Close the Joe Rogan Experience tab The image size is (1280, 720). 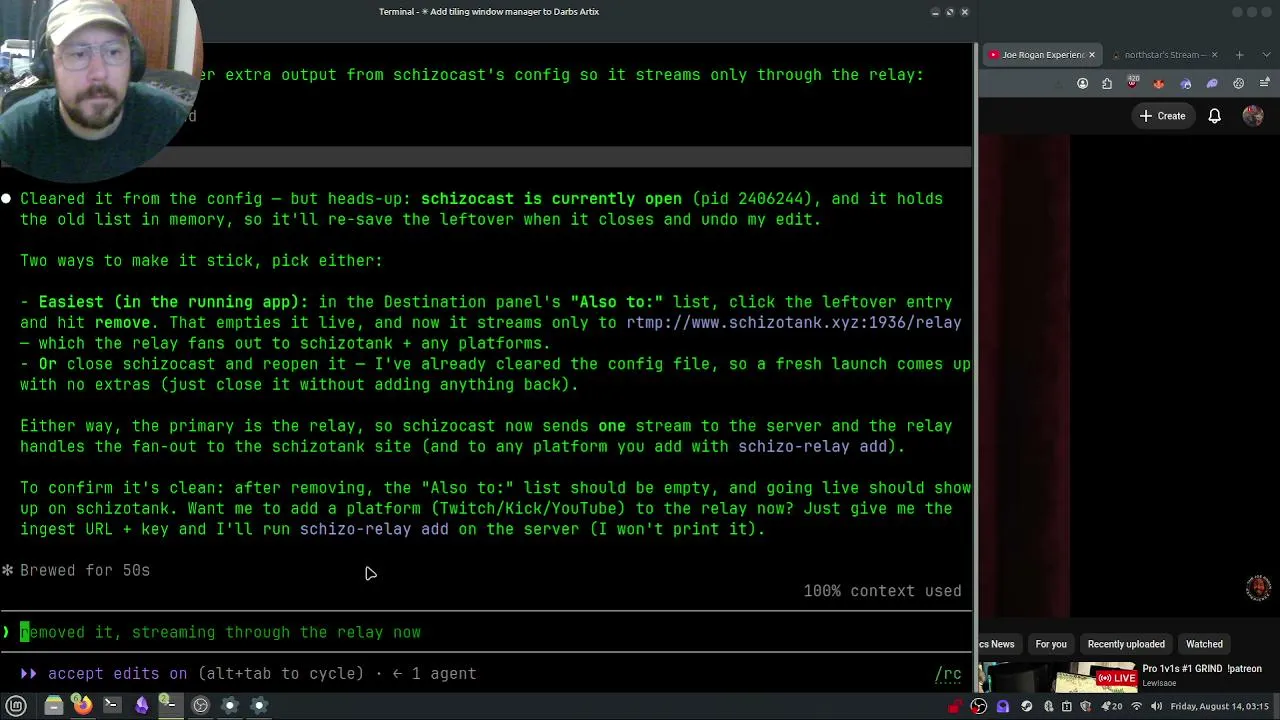tap(1092, 55)
